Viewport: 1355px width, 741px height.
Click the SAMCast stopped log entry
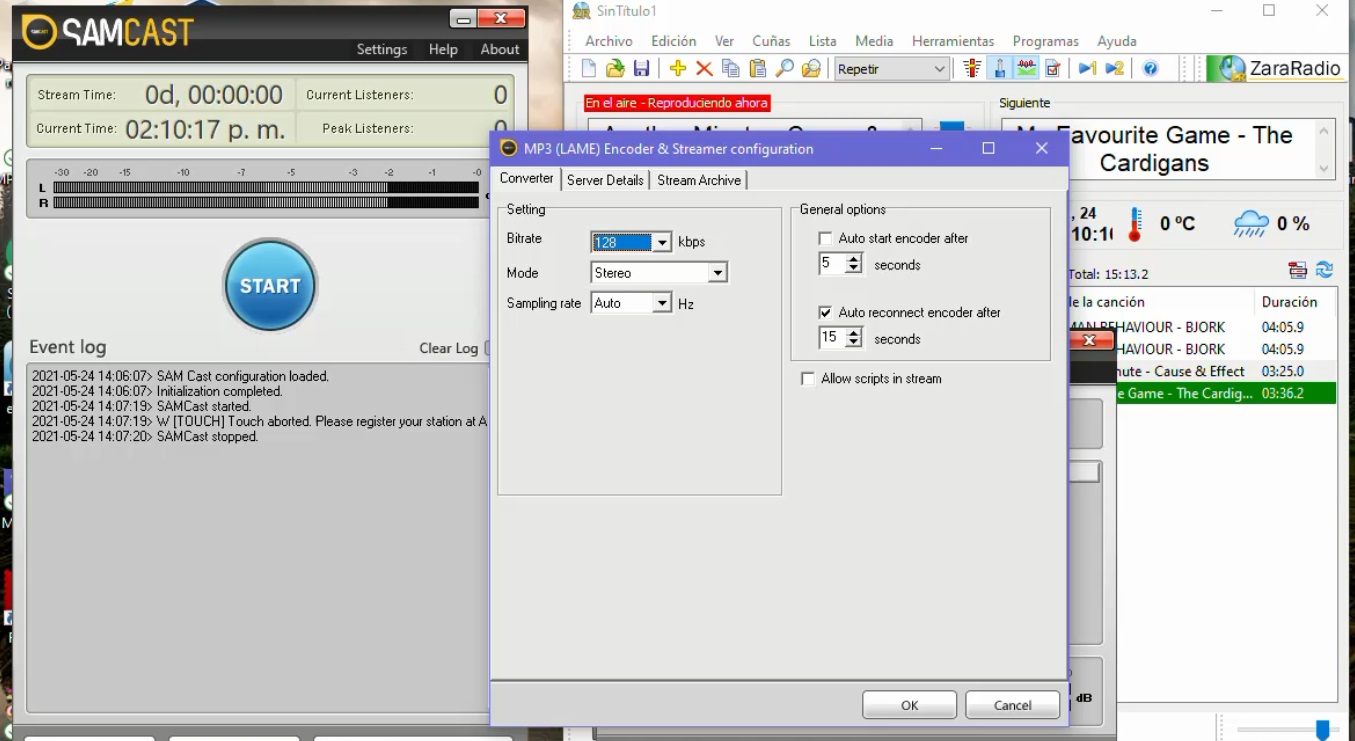(x=144, y=437)
